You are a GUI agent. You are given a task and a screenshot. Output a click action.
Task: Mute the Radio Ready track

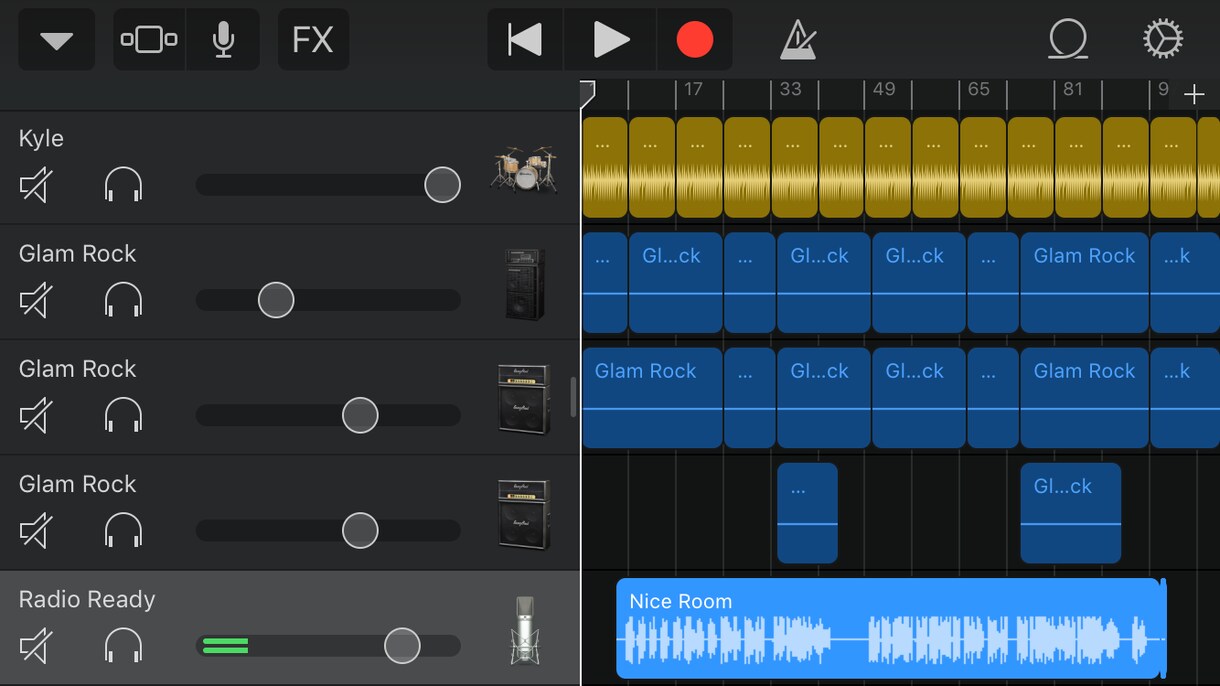pos(36,646)
